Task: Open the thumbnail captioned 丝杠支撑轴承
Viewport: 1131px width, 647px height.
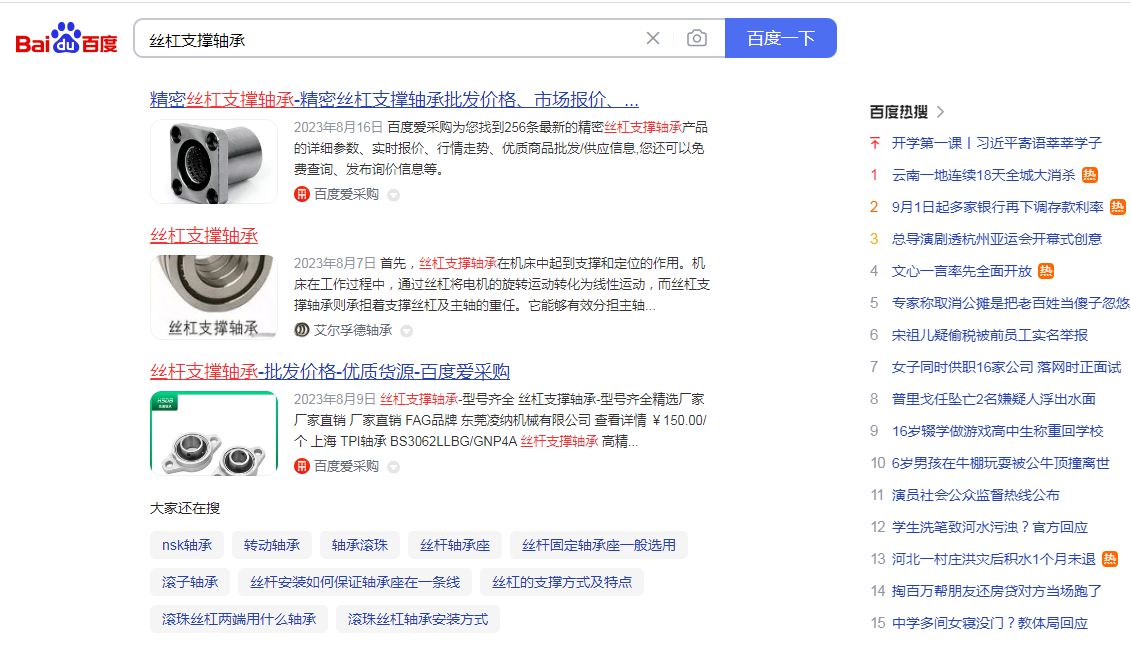Action: coord(214,297)
